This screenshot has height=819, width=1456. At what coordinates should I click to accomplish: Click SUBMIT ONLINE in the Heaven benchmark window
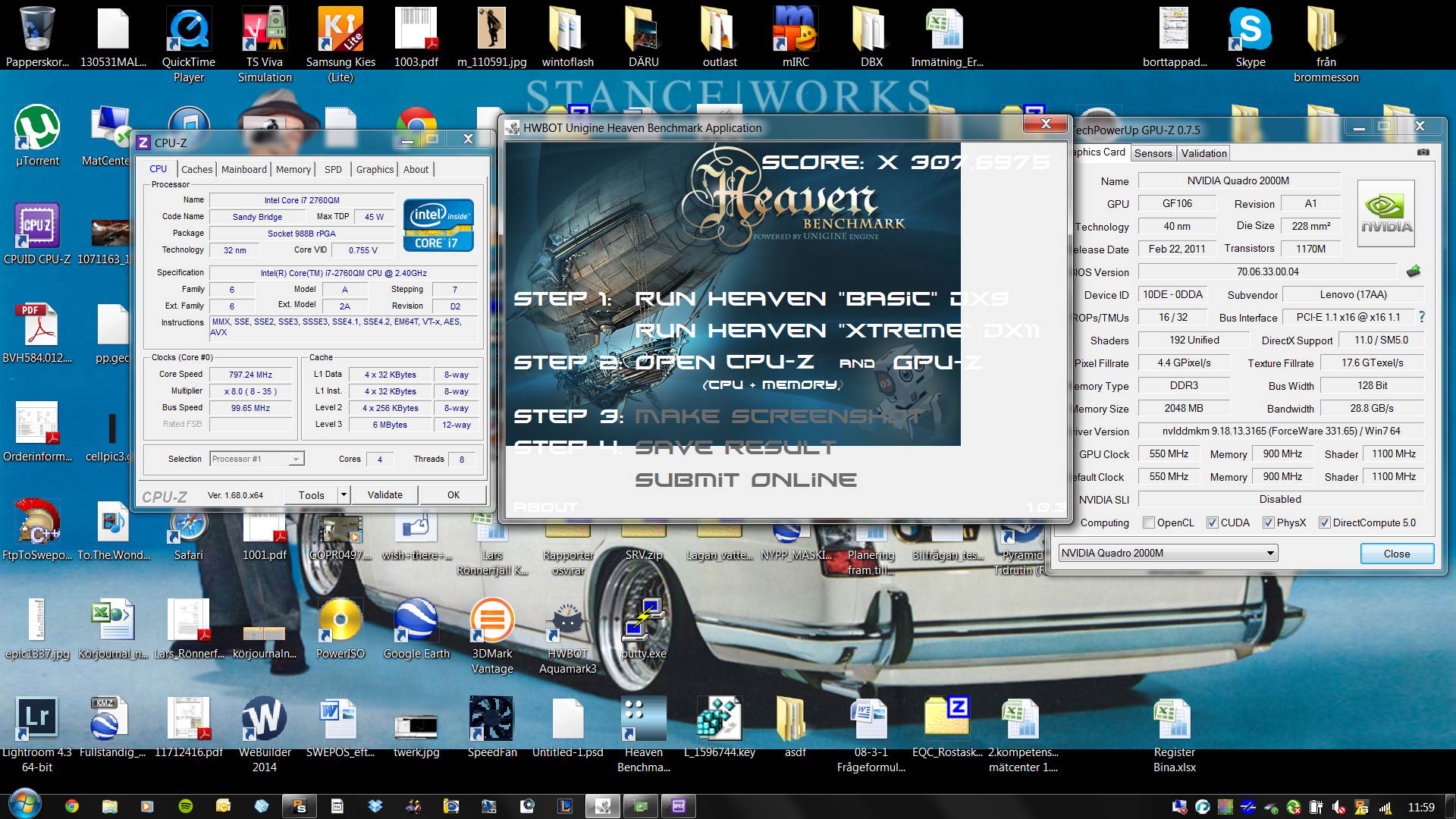(745, 480)
